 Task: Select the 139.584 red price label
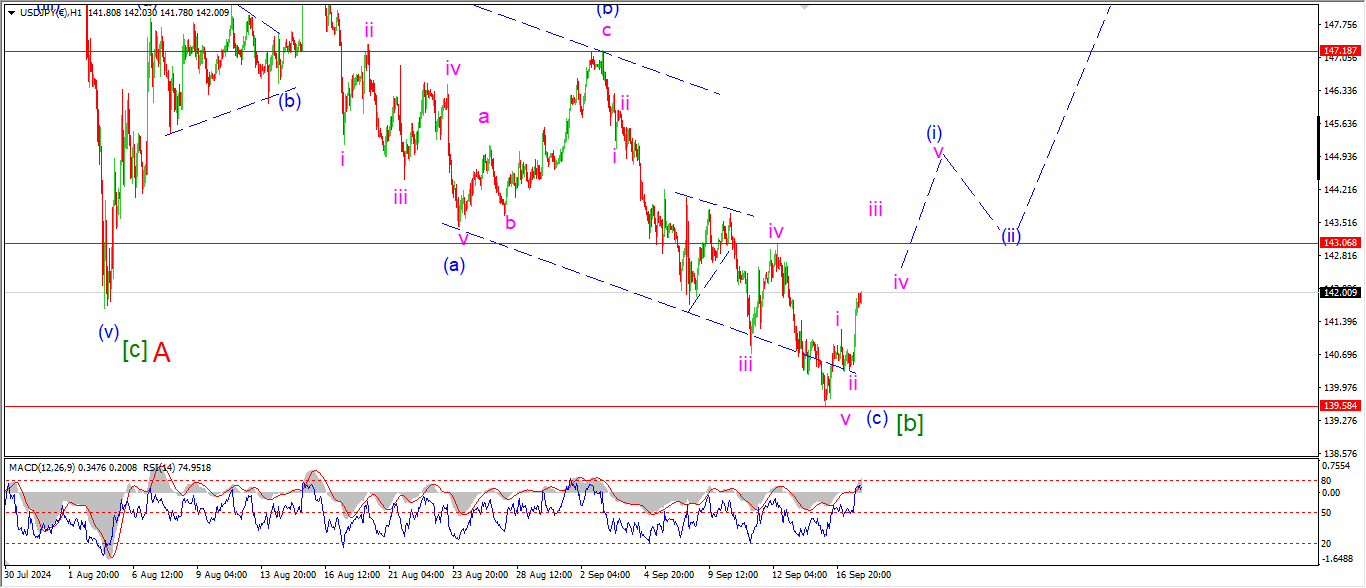point(1337,406)
